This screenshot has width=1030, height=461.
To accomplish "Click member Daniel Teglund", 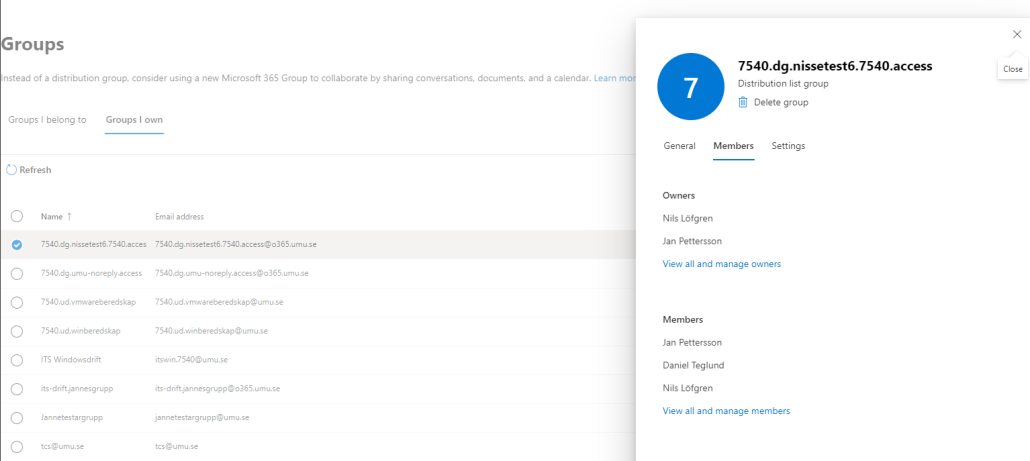I will pyautogui.click(x=694, y=365).
